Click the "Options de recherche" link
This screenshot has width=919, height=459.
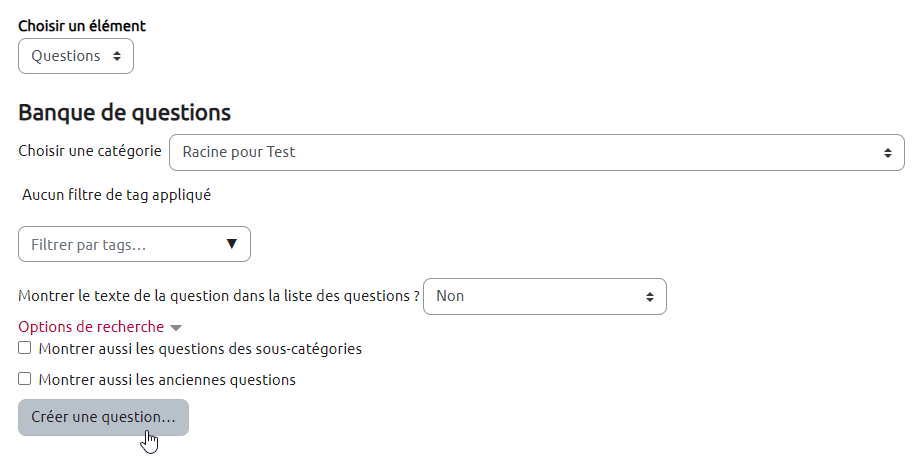[x=91, y=327]
